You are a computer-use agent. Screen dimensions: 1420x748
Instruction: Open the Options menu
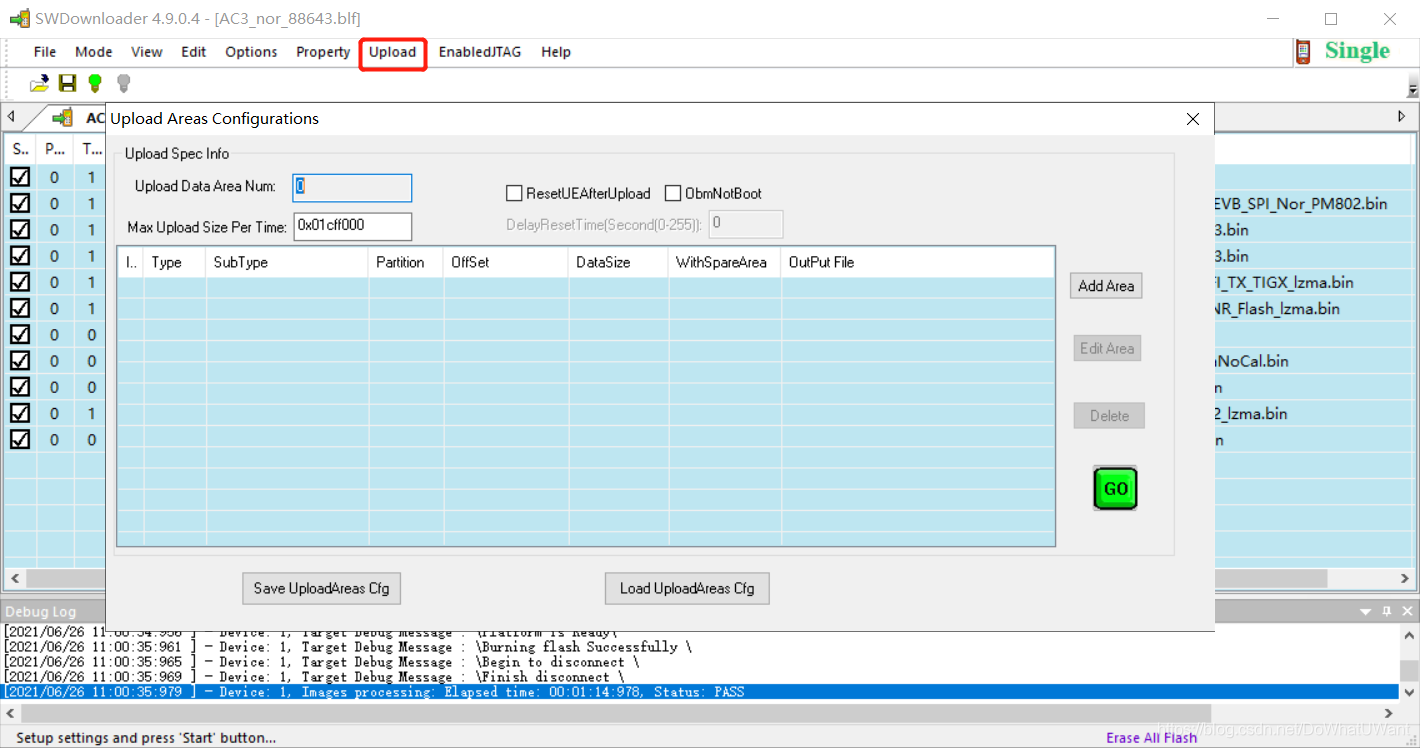pyautogui.click(x=251, y=52)
